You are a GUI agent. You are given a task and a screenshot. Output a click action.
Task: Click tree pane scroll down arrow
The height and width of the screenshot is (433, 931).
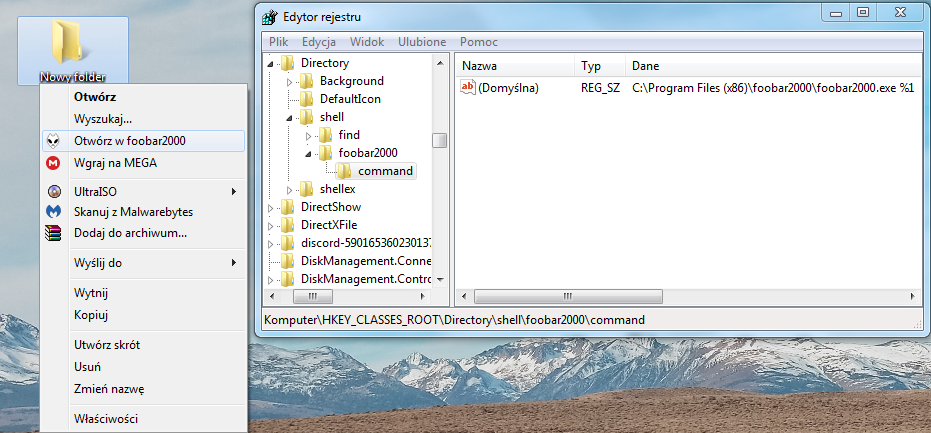click(439, 279)
